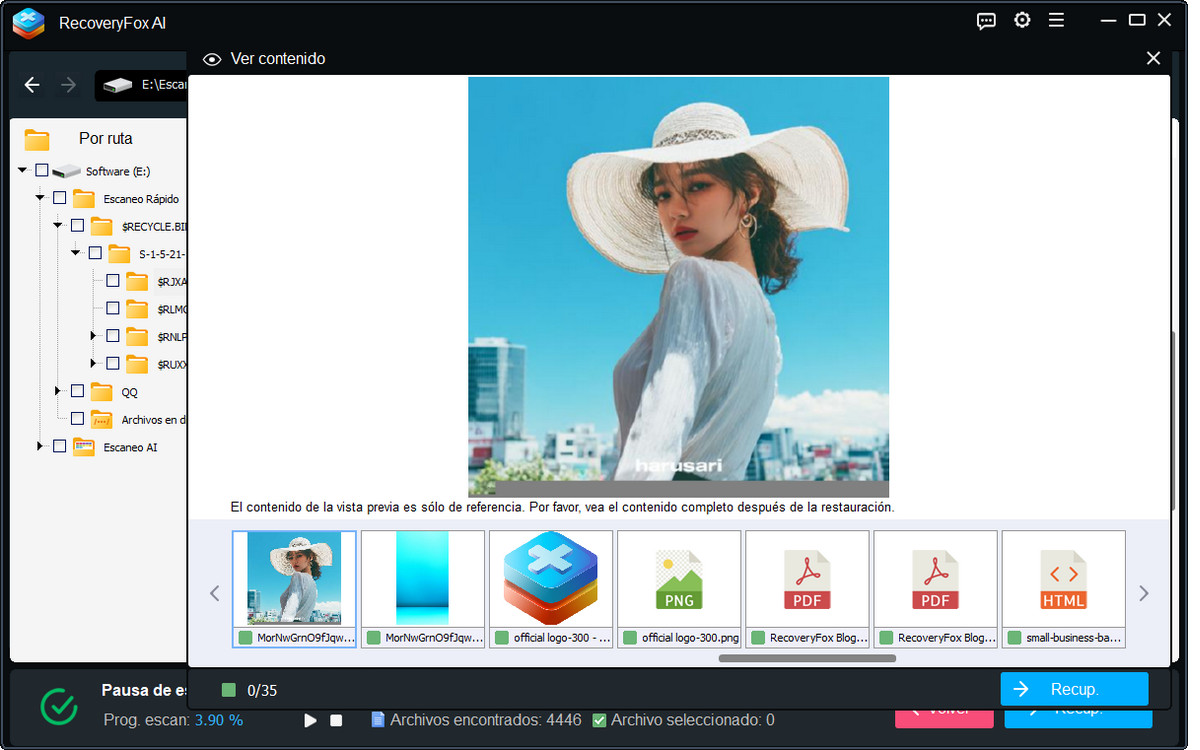Screen dimensions: 1200x750
Task: Open the feedback chat icon
Action: pos(986,20)
